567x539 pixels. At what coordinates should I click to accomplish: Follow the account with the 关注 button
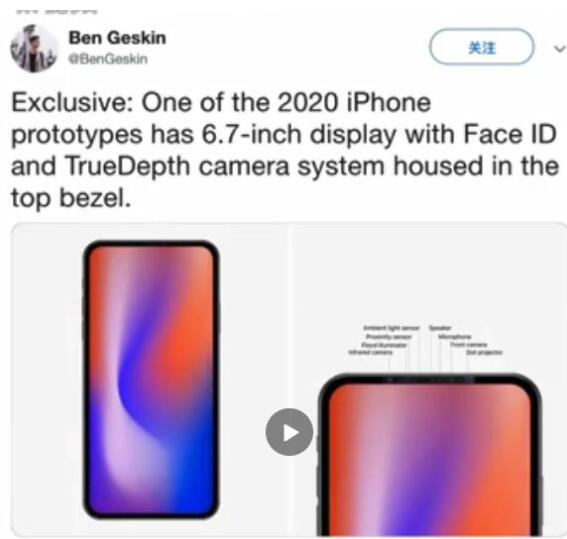481,47
